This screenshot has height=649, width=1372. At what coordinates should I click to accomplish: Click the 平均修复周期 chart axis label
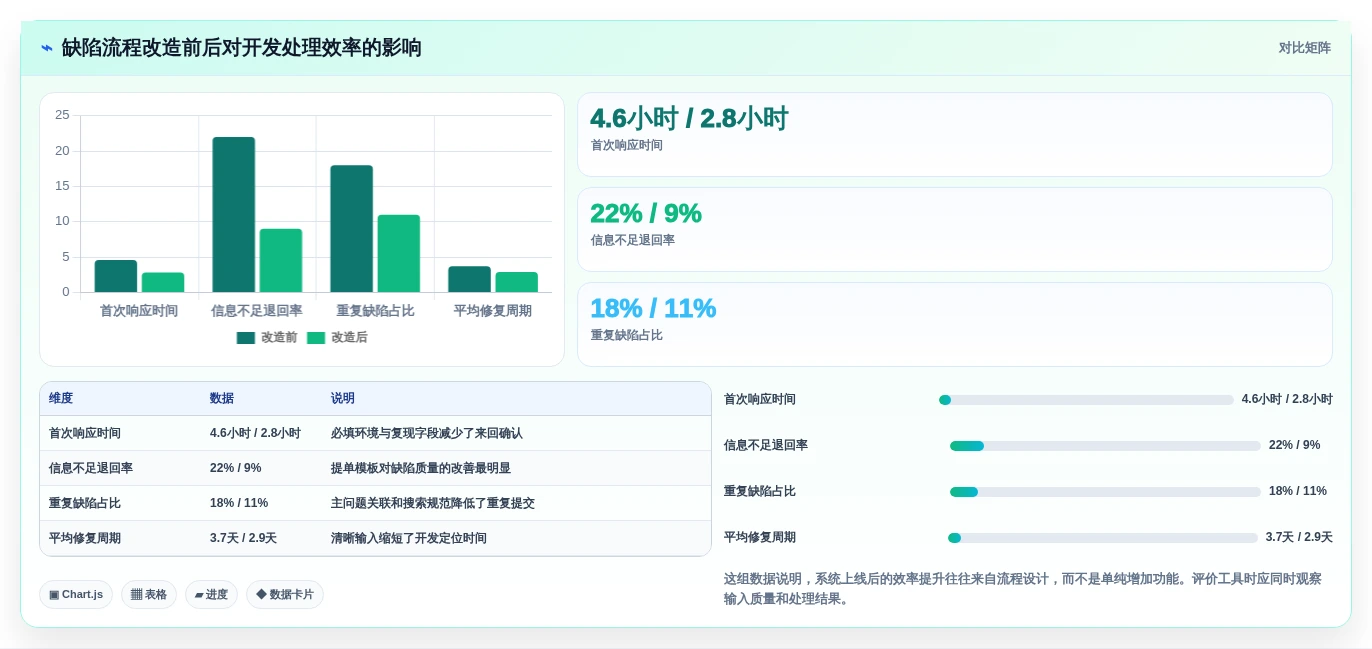pos(493,311)
